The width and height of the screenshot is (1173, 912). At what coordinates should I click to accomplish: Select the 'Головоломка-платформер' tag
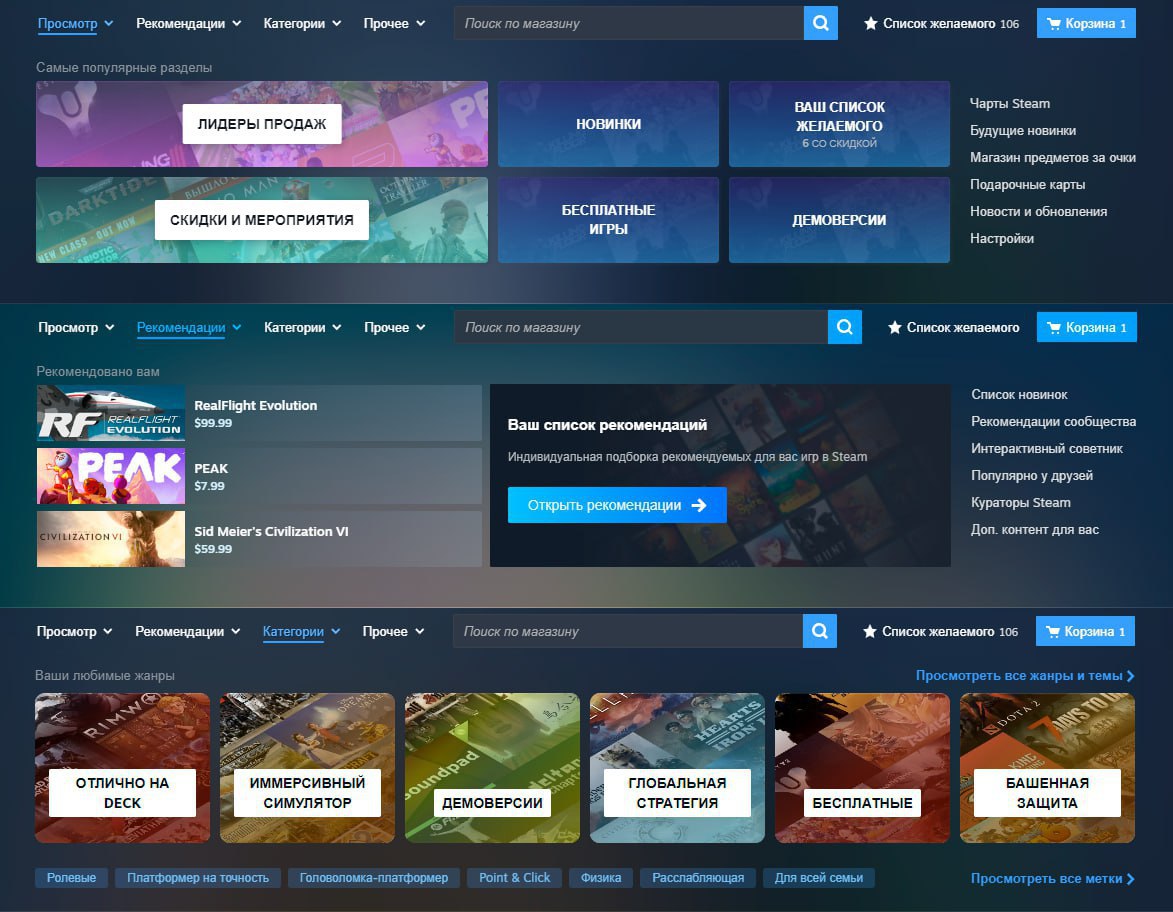[373, 878]
